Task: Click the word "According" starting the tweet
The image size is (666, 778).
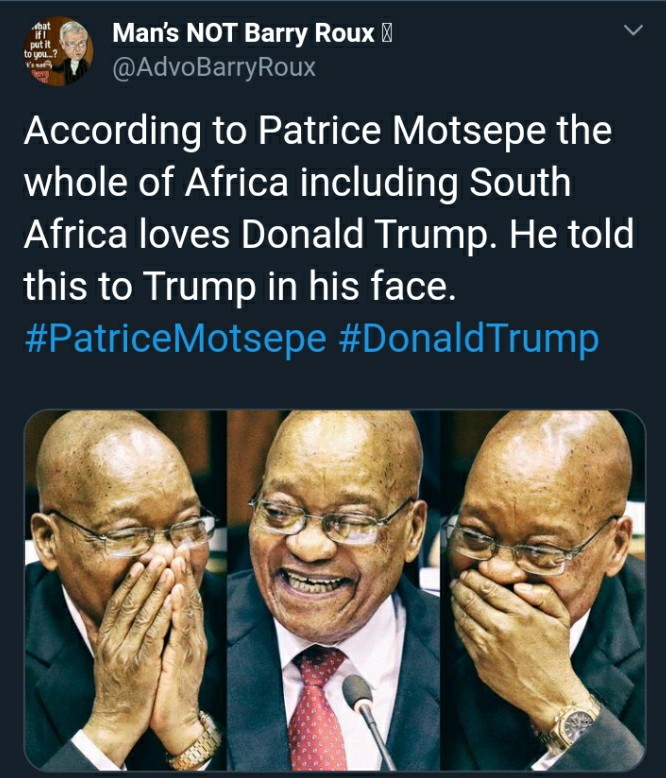Action: 113,130
